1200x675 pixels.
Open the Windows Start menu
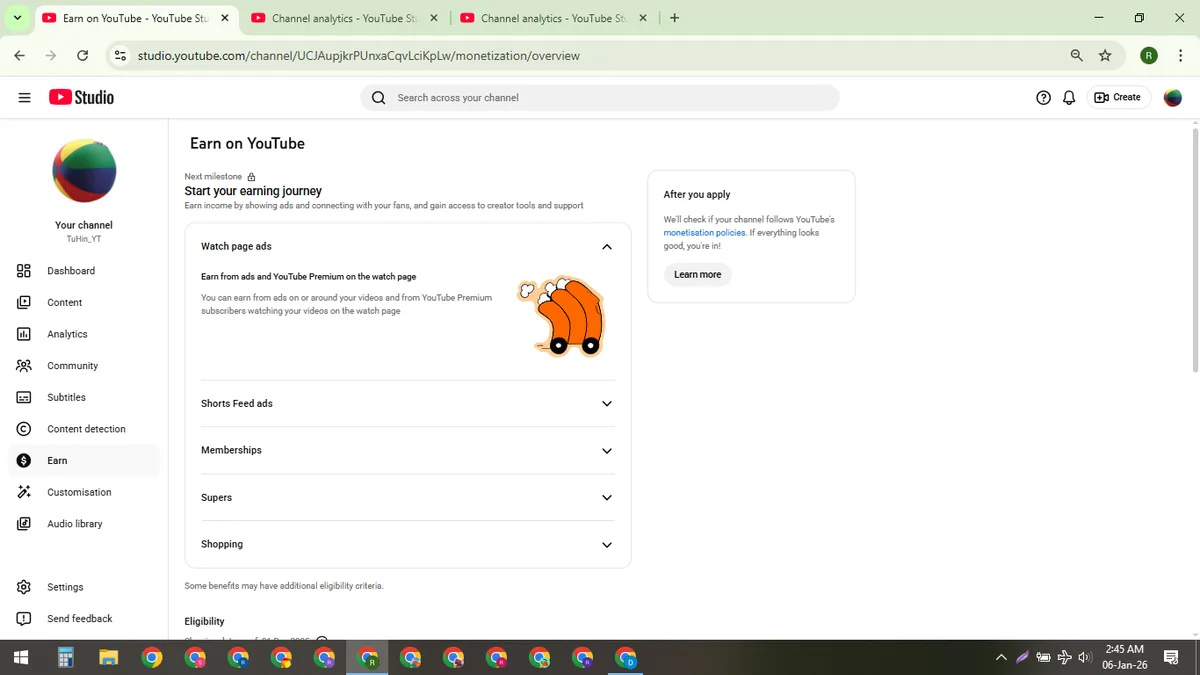click(20, 658)
